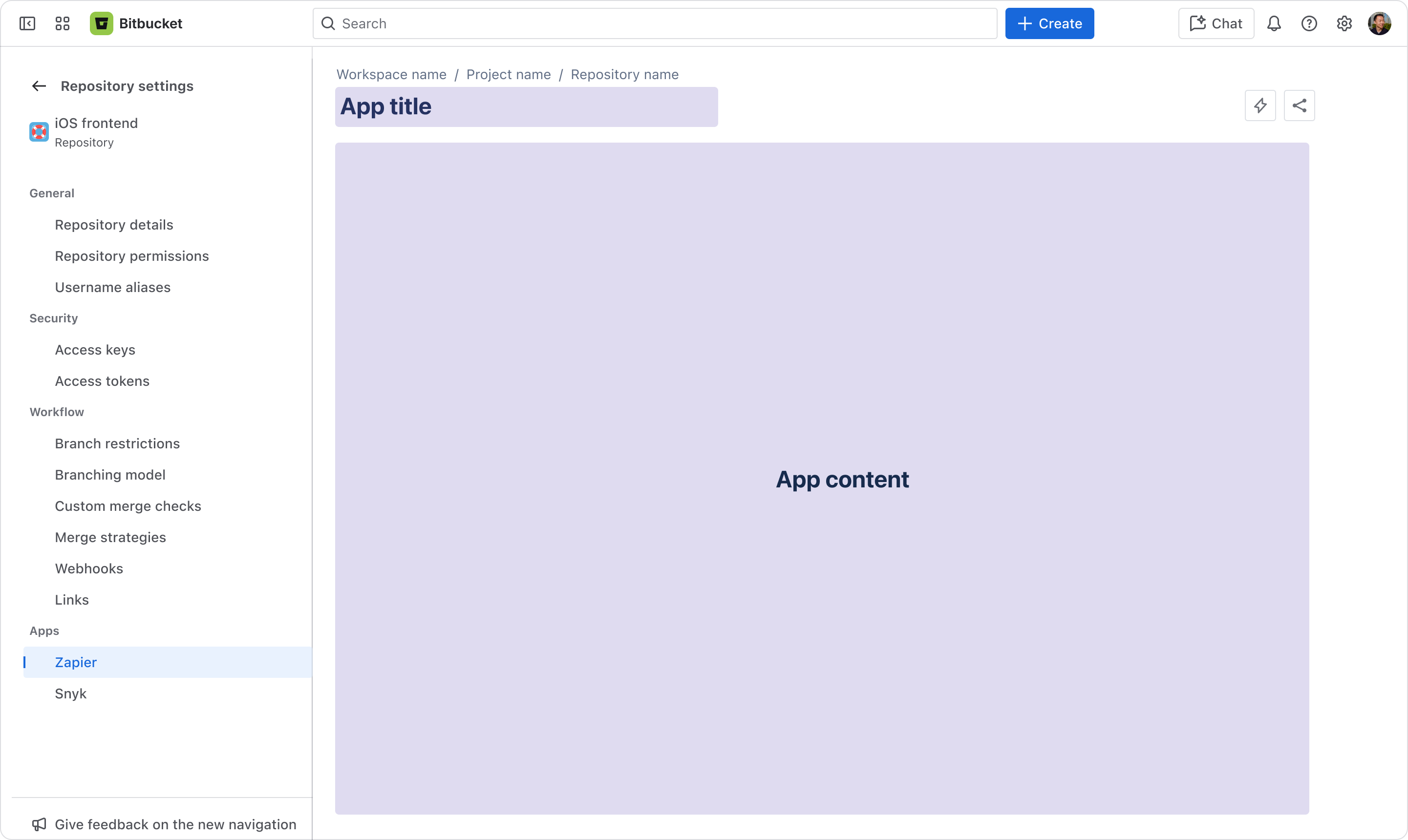This screenshot has height=840, width=1408.
Task: Open the app switcher grid icon
Action: coord(62,23)
